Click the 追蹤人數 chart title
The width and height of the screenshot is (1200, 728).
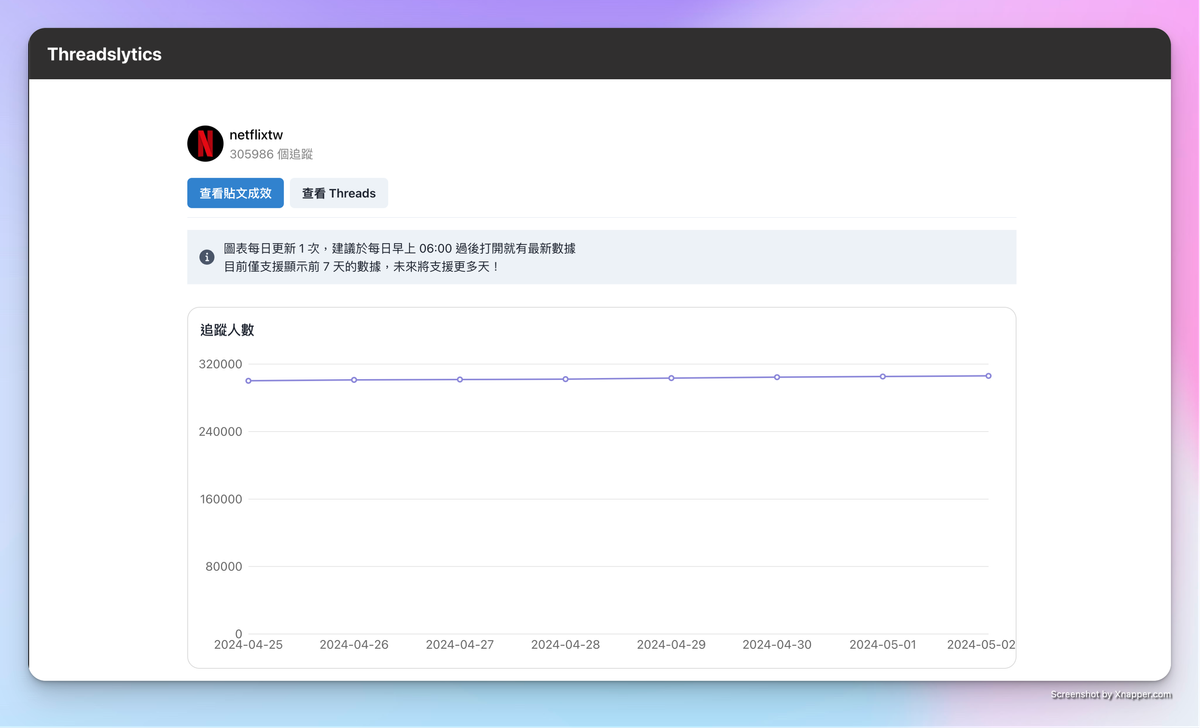point(227,330)
